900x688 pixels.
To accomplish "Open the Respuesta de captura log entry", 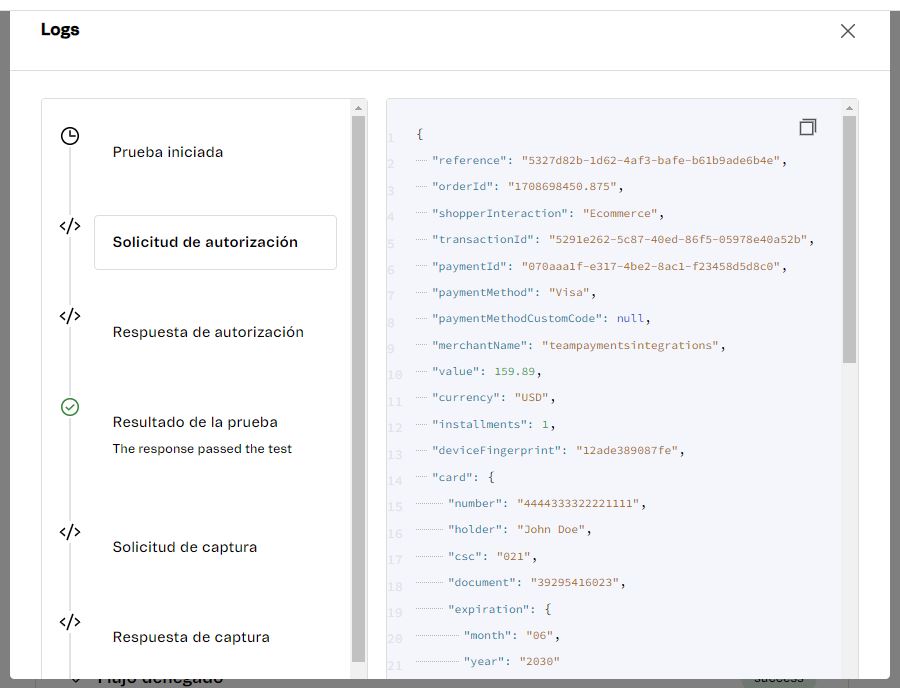I will pyautogui.click(x=190, y=637).
